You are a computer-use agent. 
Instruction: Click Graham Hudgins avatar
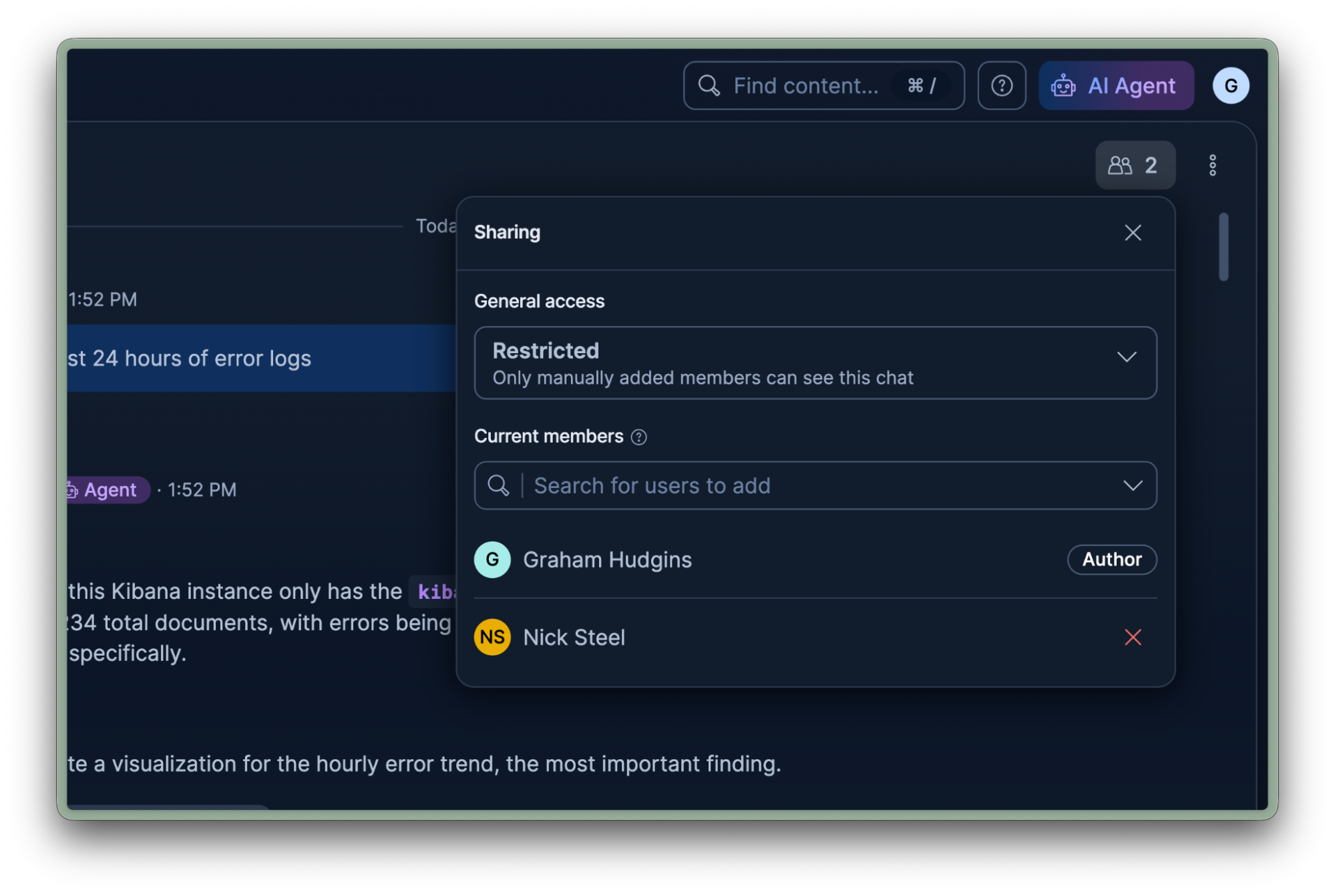tap(492, 559)
